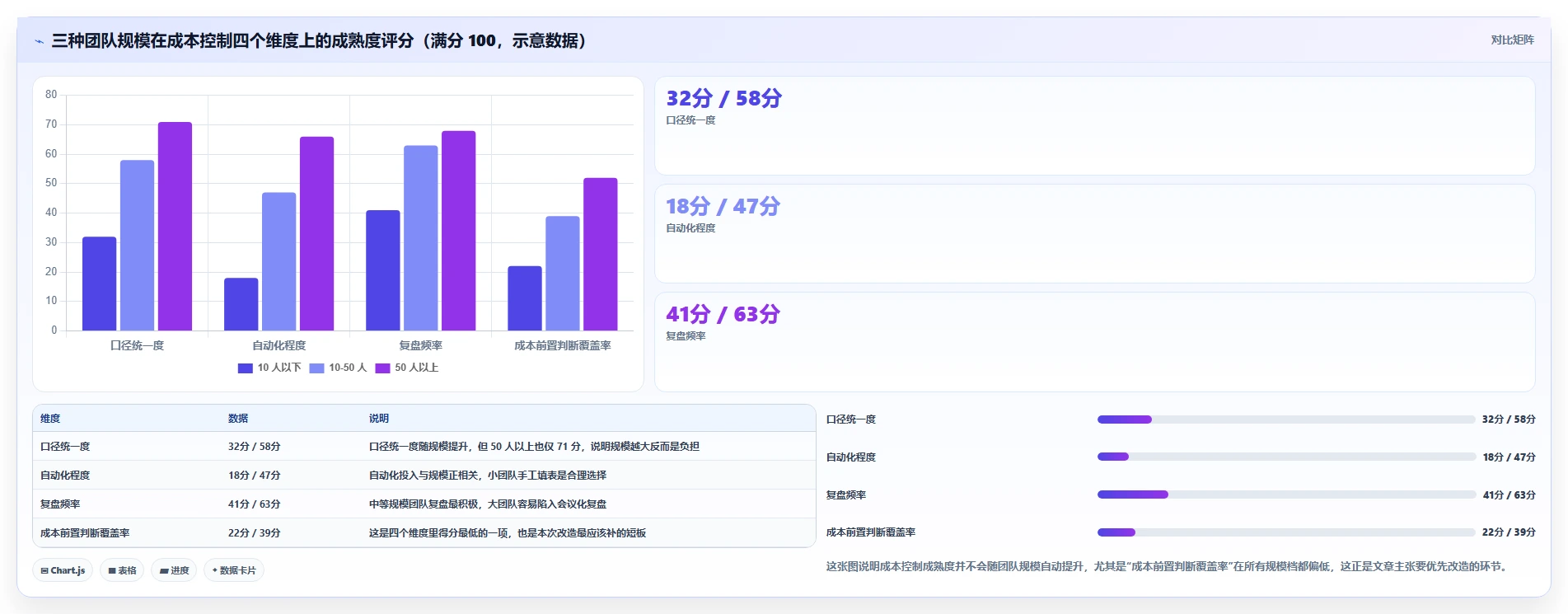This screenshot has width=1568, height=614.
Task: Click the 复盘频率 progress bar
Action: click(1286, 494)
